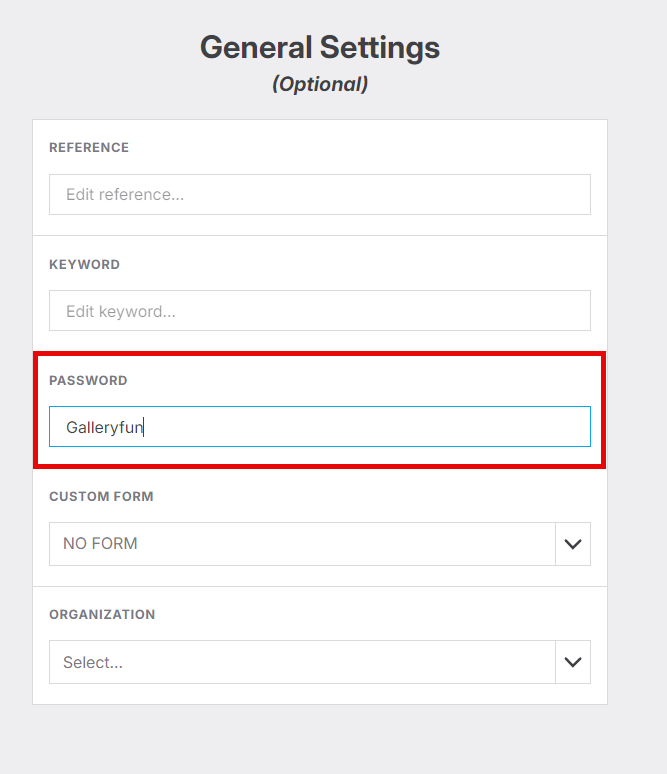This screenshot has width=667, height=774.
Task: Click the 'Edit reference...' placeholder text
Action: [x=125, y=195]
